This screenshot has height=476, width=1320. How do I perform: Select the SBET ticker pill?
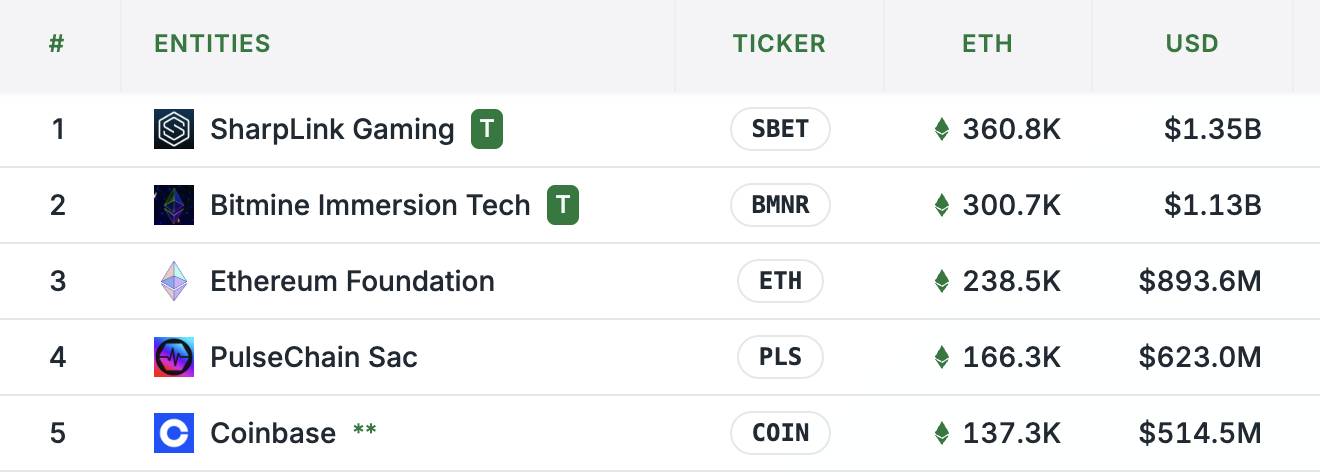pos(780,129)
